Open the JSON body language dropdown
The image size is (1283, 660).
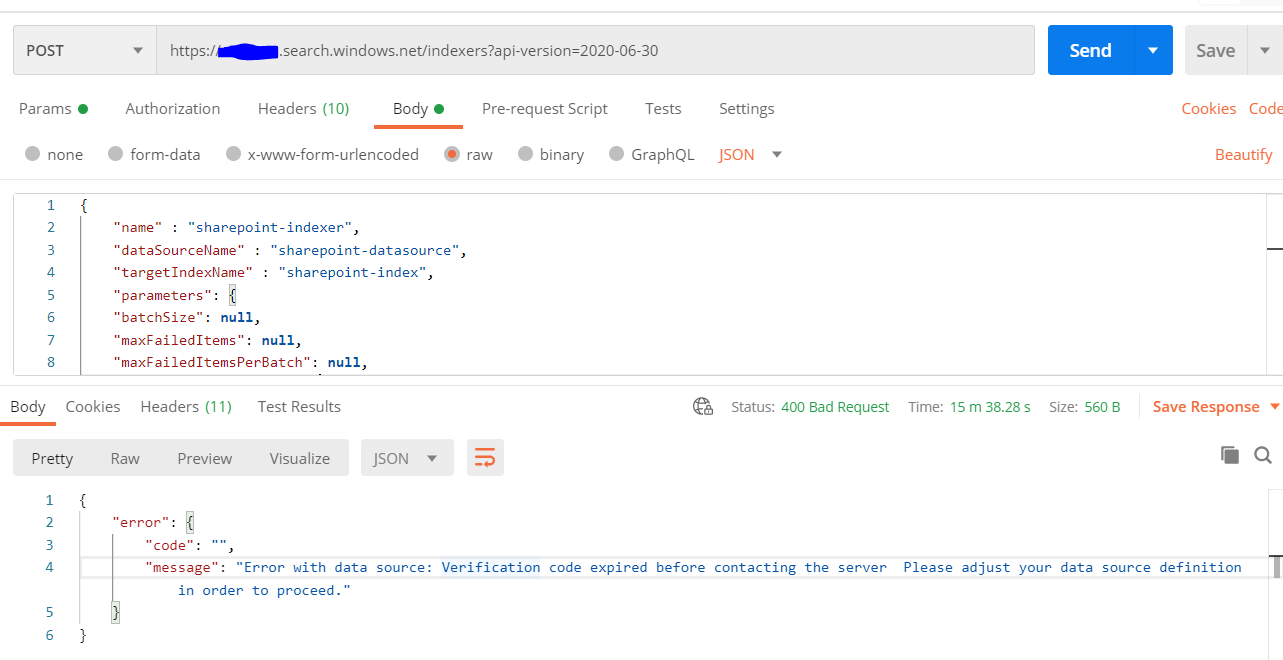[750, 154]
